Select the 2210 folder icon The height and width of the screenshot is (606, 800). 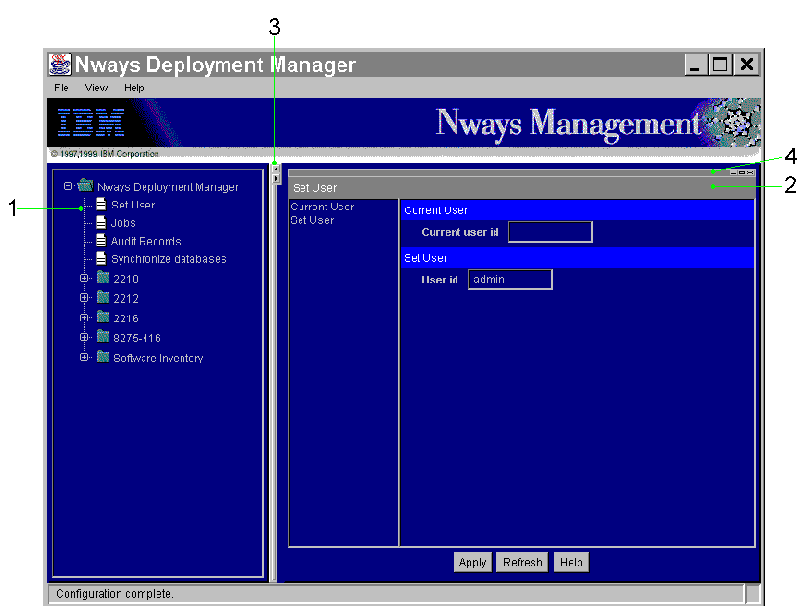tap(103, 278)
